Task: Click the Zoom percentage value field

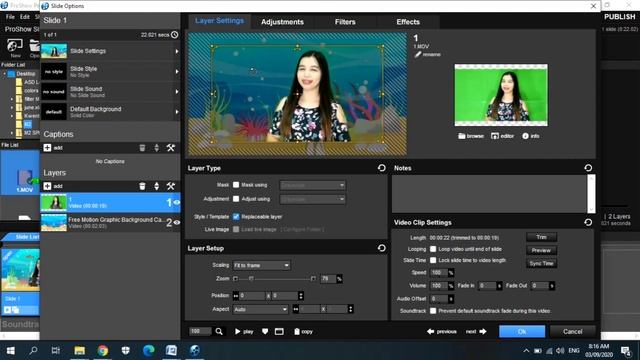Action: click(x=328, y=279)
